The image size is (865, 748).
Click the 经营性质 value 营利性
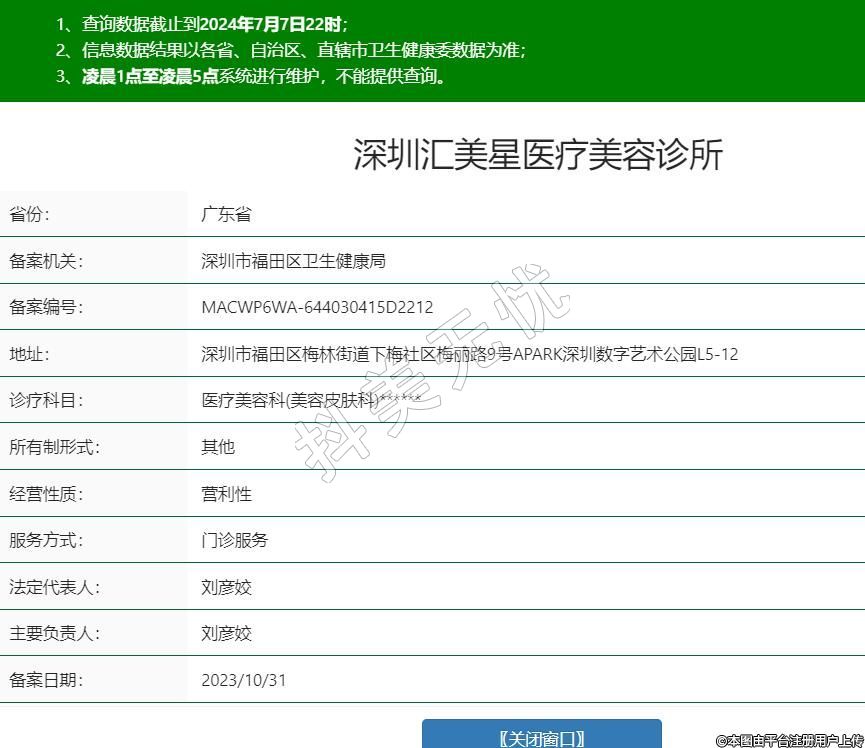226,494
